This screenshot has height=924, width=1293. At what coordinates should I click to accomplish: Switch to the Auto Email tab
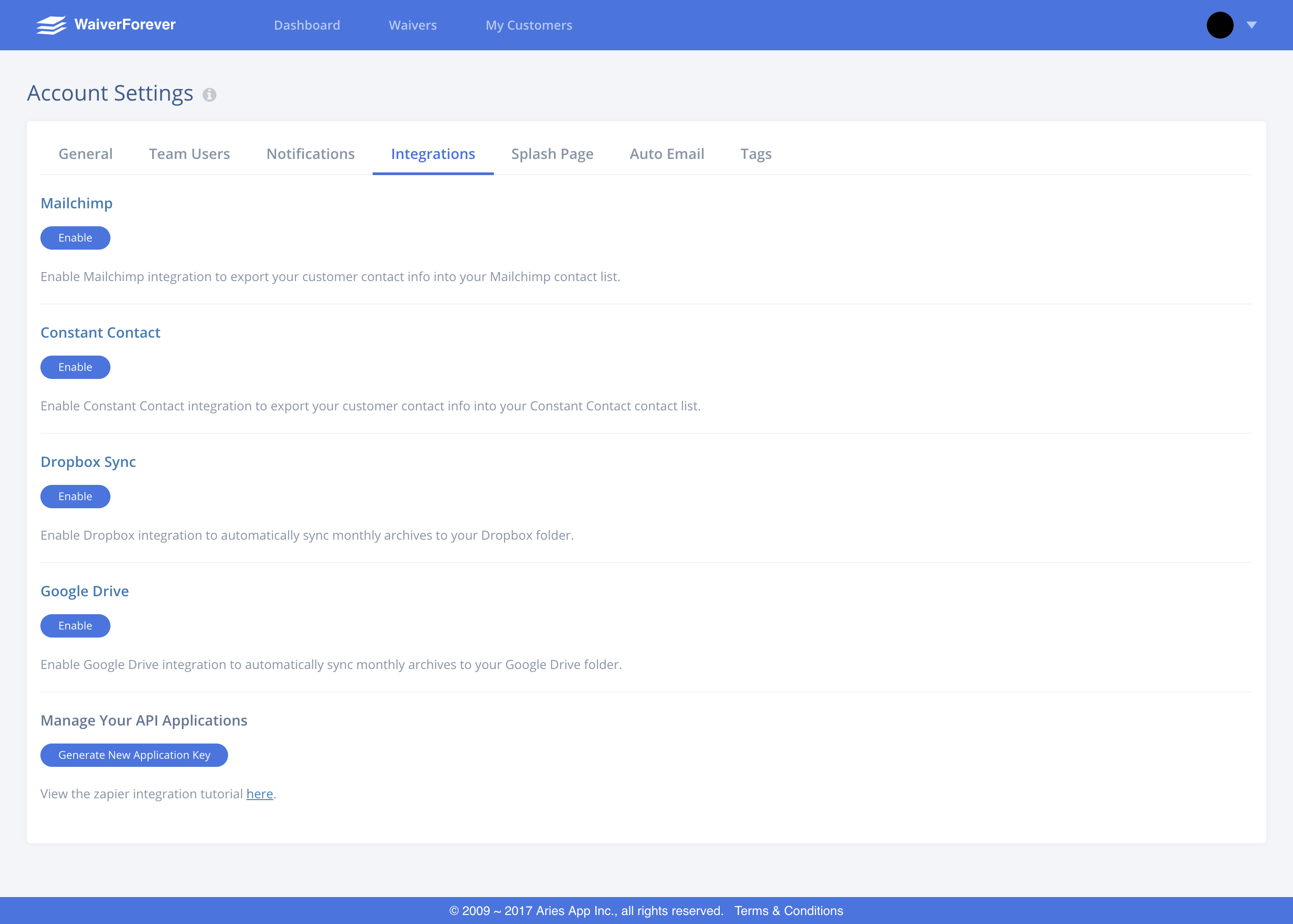tap(667, 154)
